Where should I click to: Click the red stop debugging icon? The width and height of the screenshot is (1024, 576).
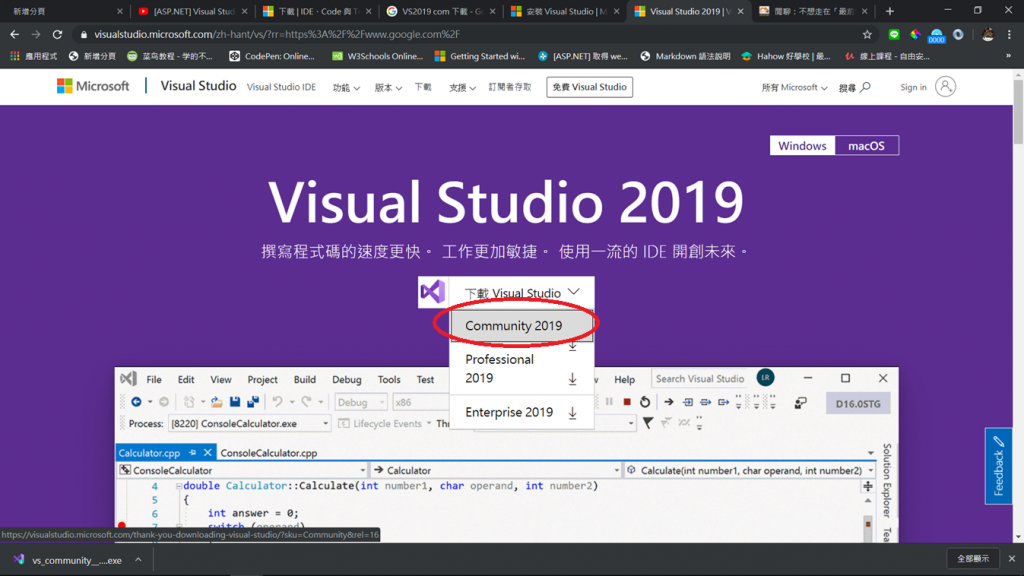pyautogui.click(x=627, y=402)
